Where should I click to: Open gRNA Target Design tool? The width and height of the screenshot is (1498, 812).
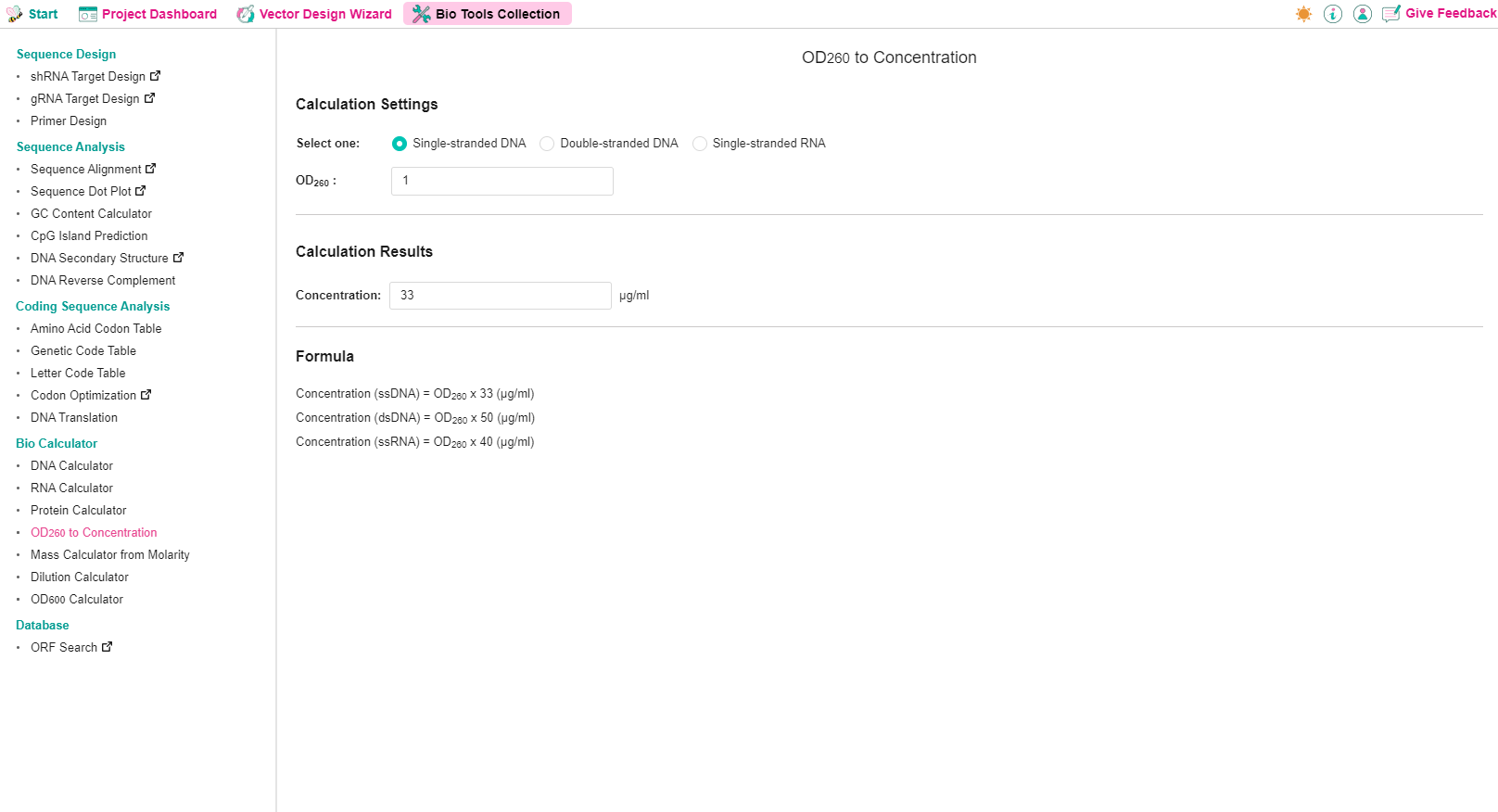click(x=85, y=98)
